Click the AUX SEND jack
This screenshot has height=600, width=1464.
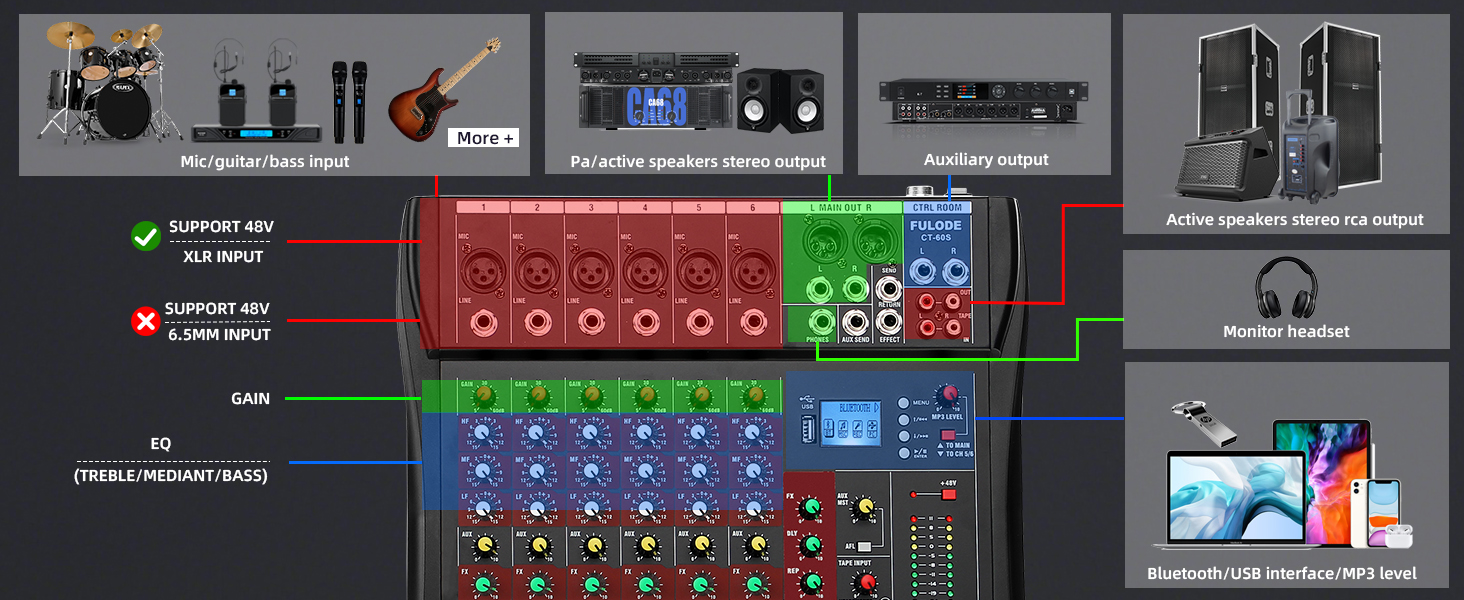click(x=855, y=322)
